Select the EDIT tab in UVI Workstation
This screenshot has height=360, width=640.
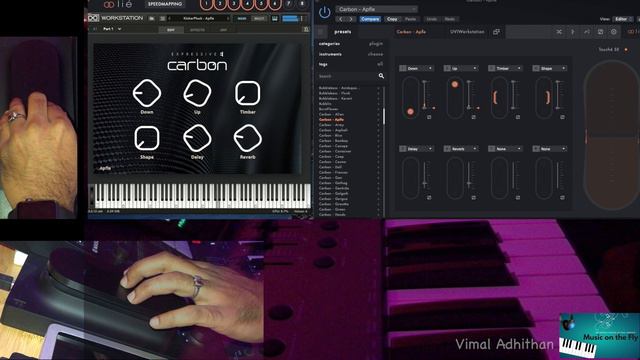[171, 30]
